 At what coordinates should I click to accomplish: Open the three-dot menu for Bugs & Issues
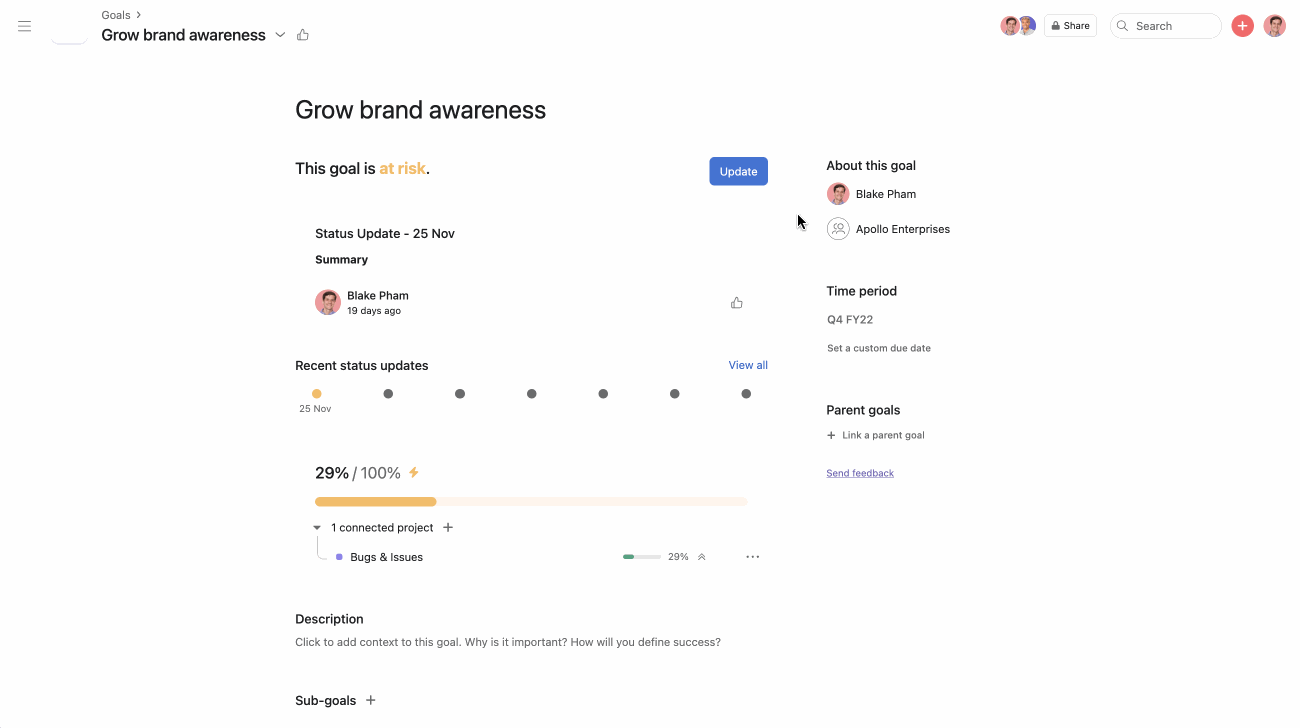tap(752, 556)
